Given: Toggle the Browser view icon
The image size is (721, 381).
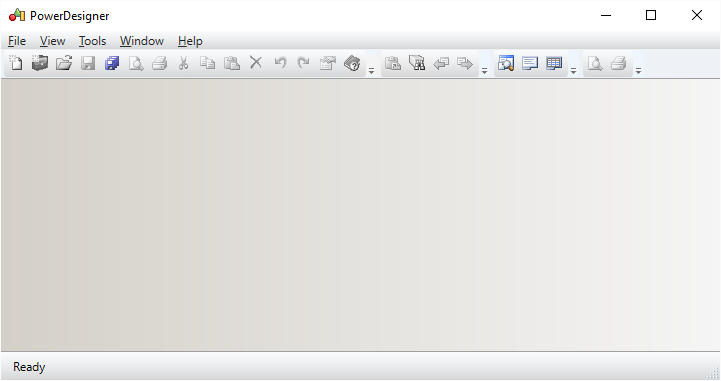Looking at the screenshot, I should (506, 63).
